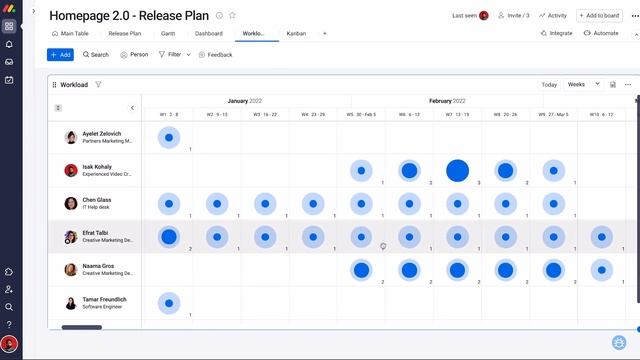The height and width of the screenshot is (360, 640).
Task: Open Integrate option
Action: point(556,33)
